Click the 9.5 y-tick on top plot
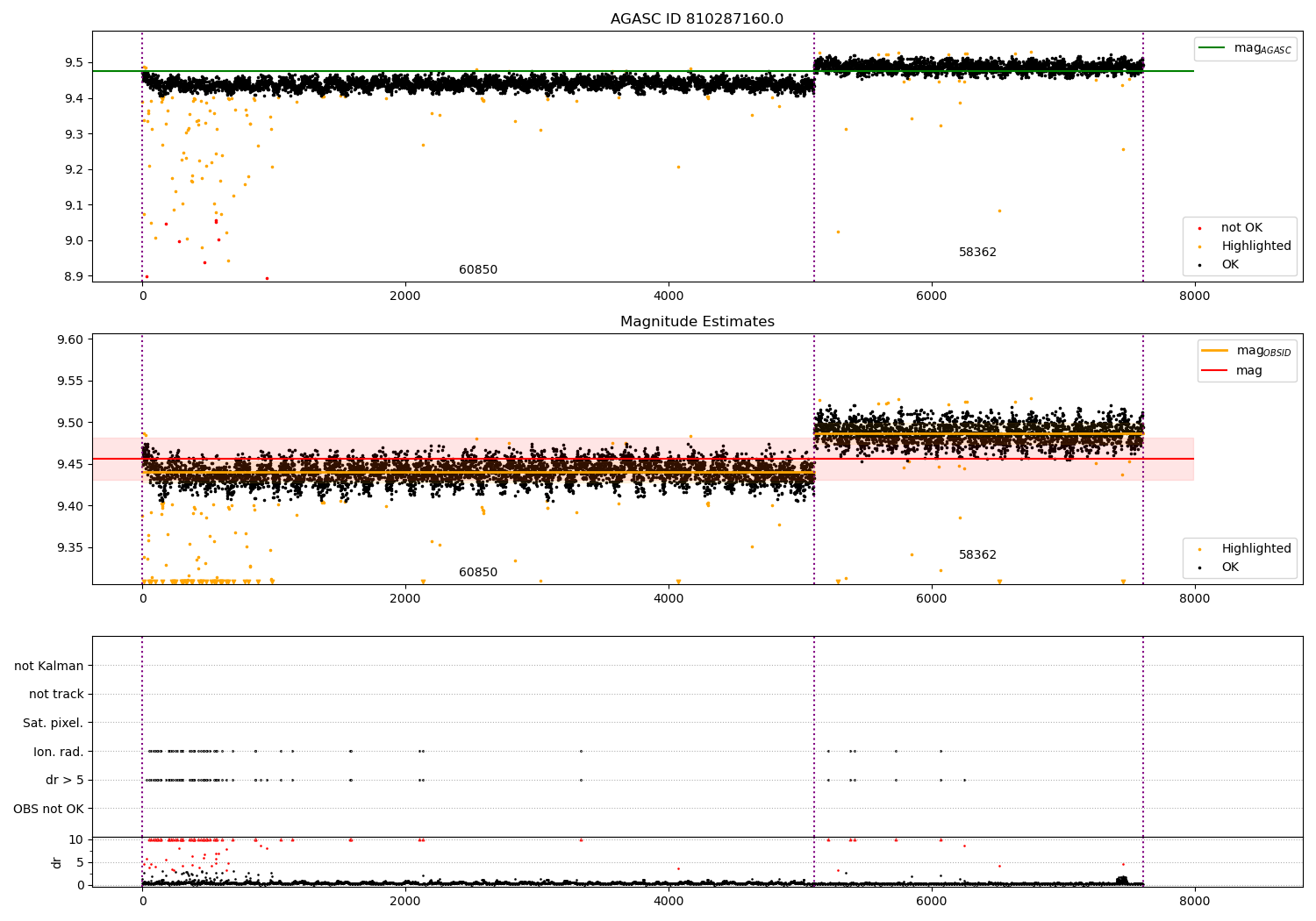This screenshot has height=921, width=1316. tap(74, 63)
